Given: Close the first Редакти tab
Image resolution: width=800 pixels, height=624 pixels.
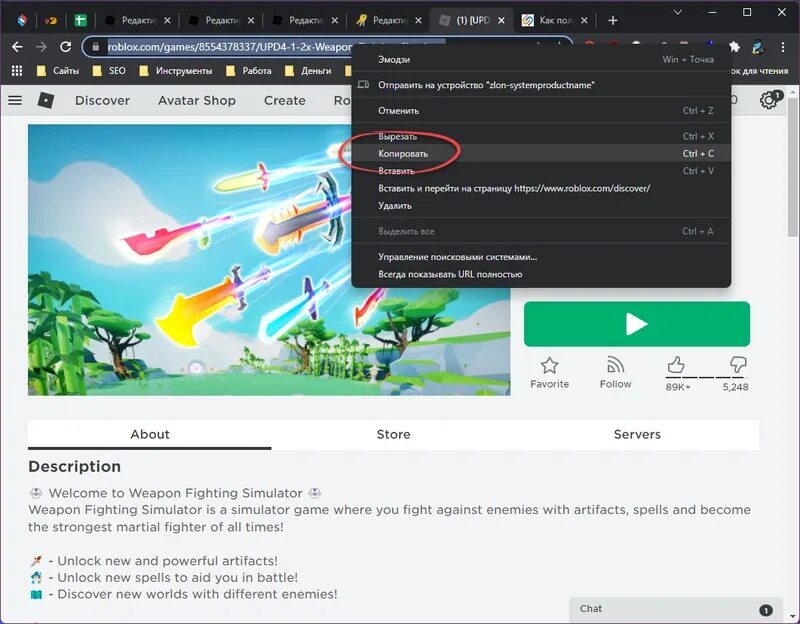Looking at the screenshot, I should point(167,20).
